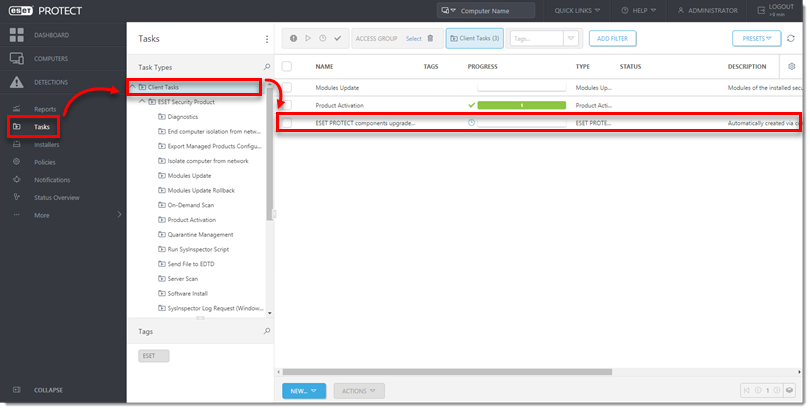
Task: Collapse the ESET Security Product tree node
Action: coord(141,102)
